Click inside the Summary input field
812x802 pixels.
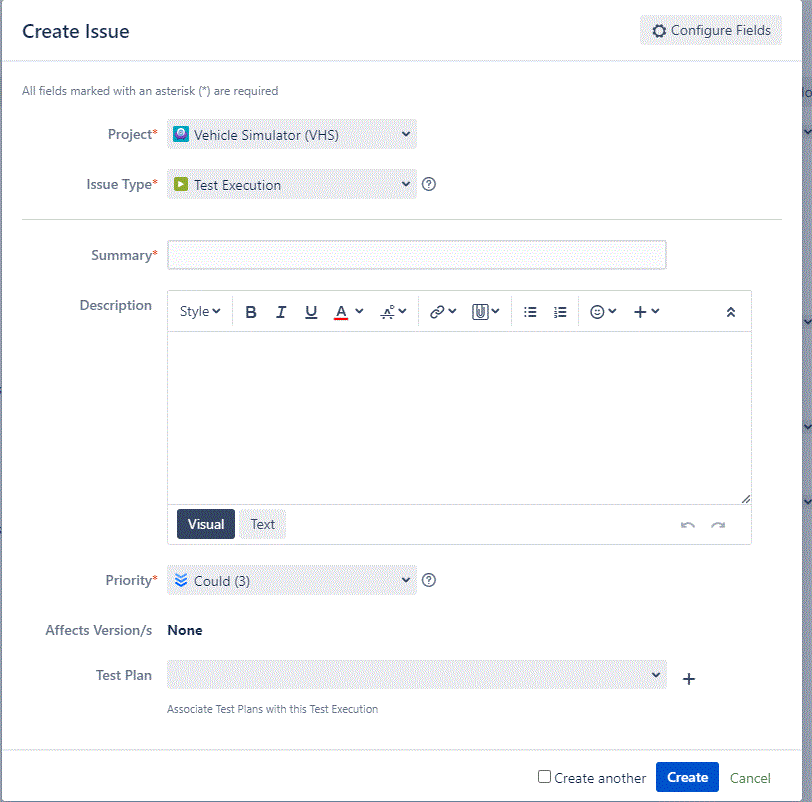[416, 255]
